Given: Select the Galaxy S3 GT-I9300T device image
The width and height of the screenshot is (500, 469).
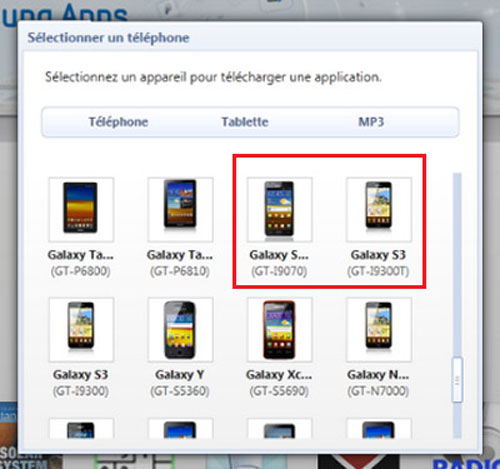Looking at the screenshot, I should point(379,209).
